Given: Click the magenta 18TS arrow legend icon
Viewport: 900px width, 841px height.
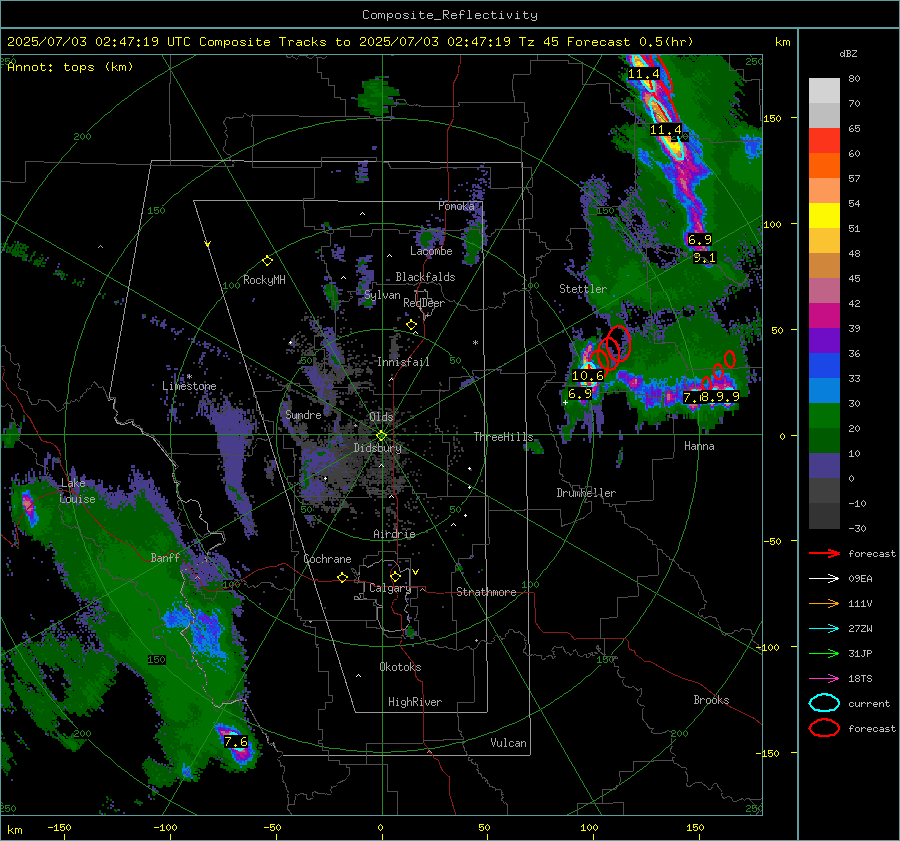Looking at the screenshot, I should tap(824, 679).
